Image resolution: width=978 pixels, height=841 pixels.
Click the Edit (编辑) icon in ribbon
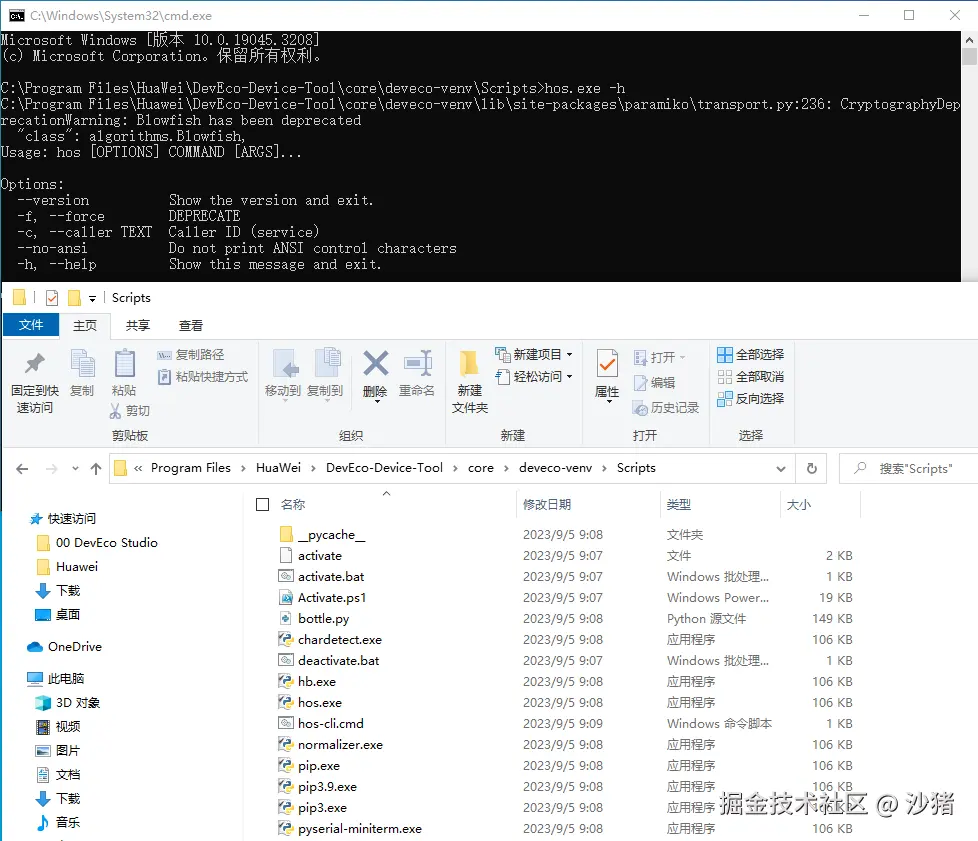(640, 382)
